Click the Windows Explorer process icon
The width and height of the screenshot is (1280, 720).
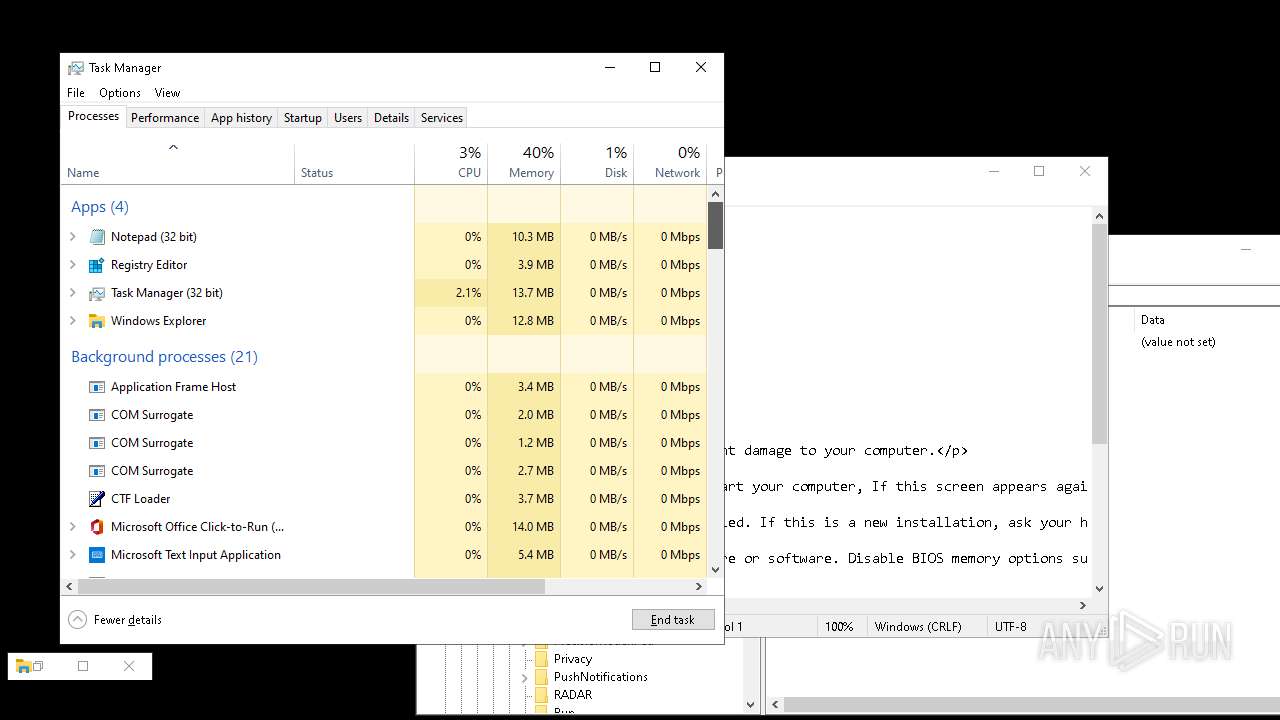click(97, 321)
